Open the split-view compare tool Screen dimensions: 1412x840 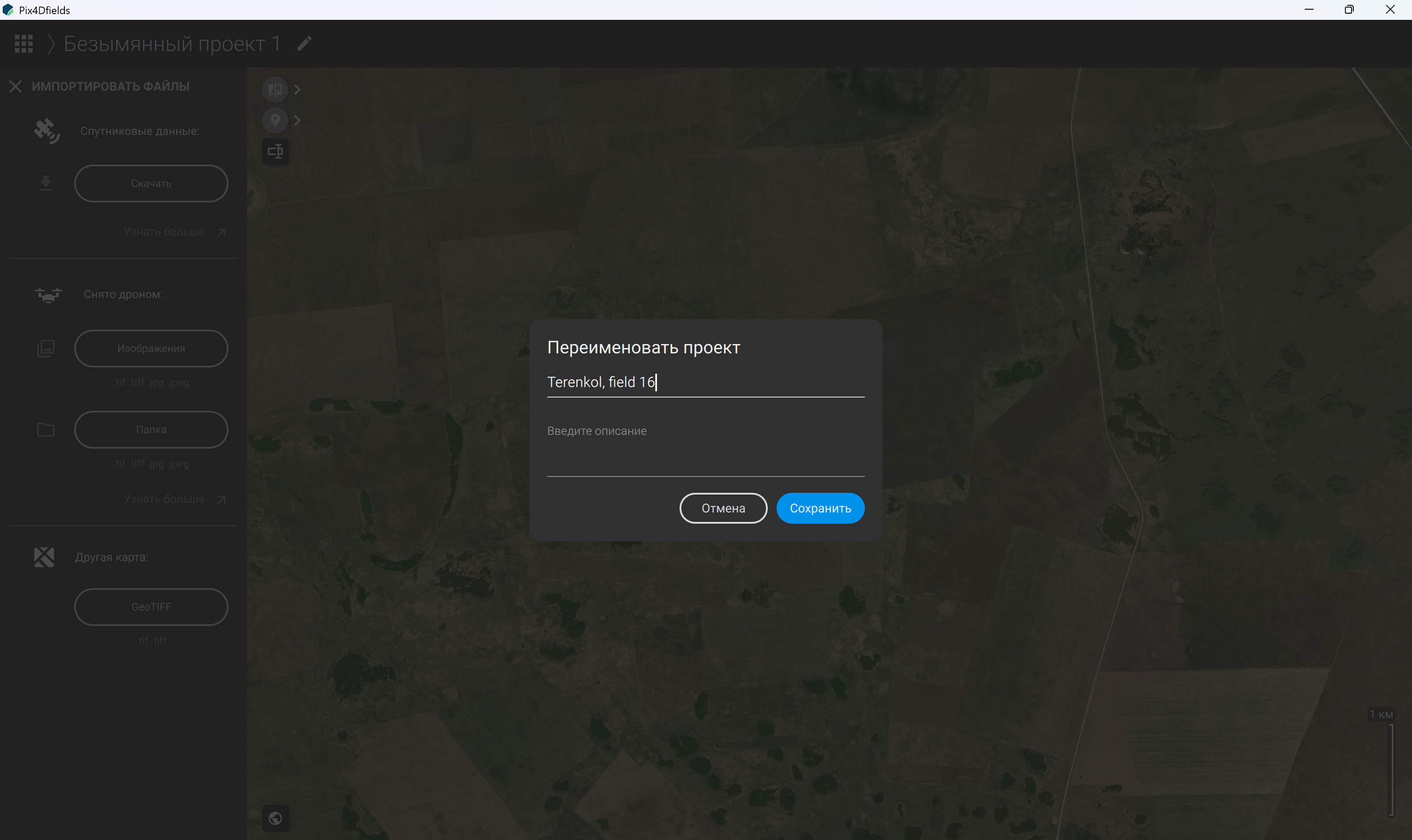coord(275,90)
